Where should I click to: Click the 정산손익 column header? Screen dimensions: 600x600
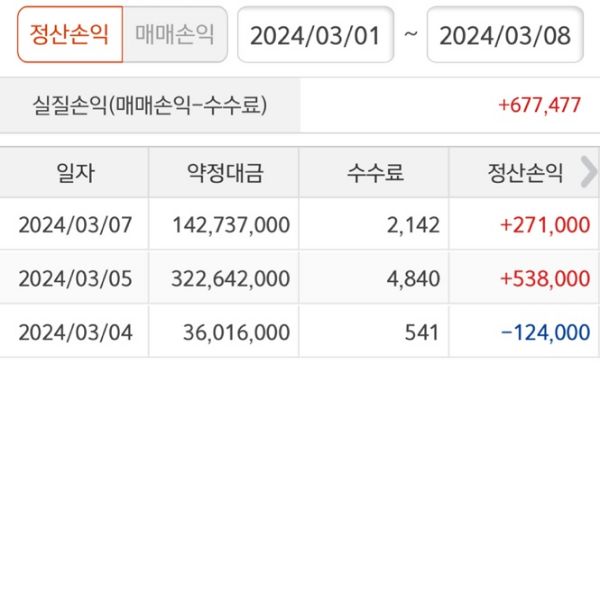[x=520, y=173]
